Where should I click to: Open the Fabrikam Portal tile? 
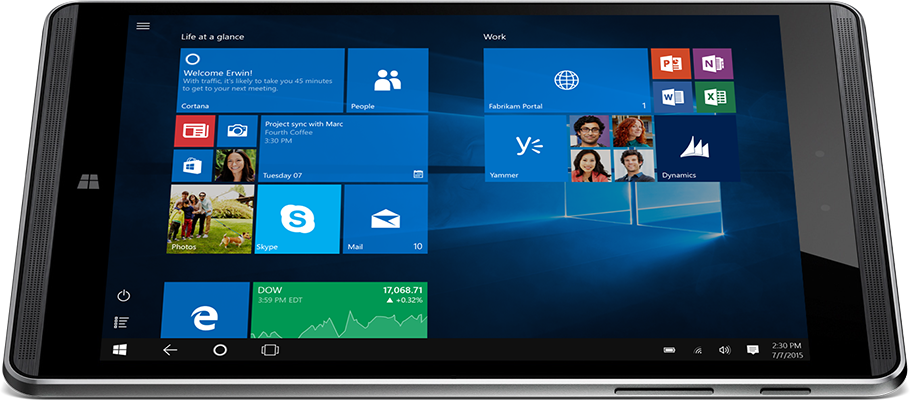point(566,80)
